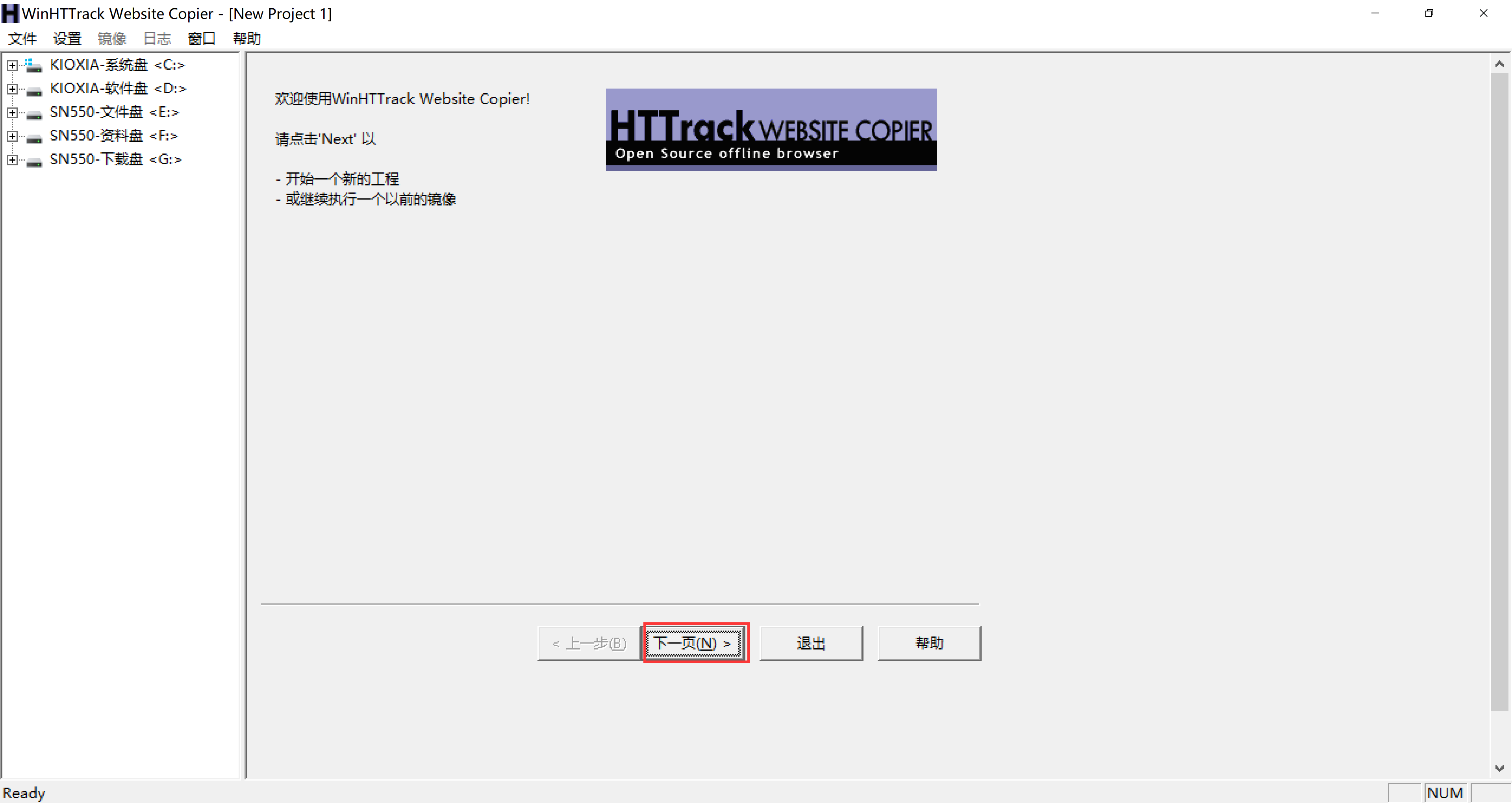Click the 下一页(N) button to proceed
1512x803 pixels.
694,643
